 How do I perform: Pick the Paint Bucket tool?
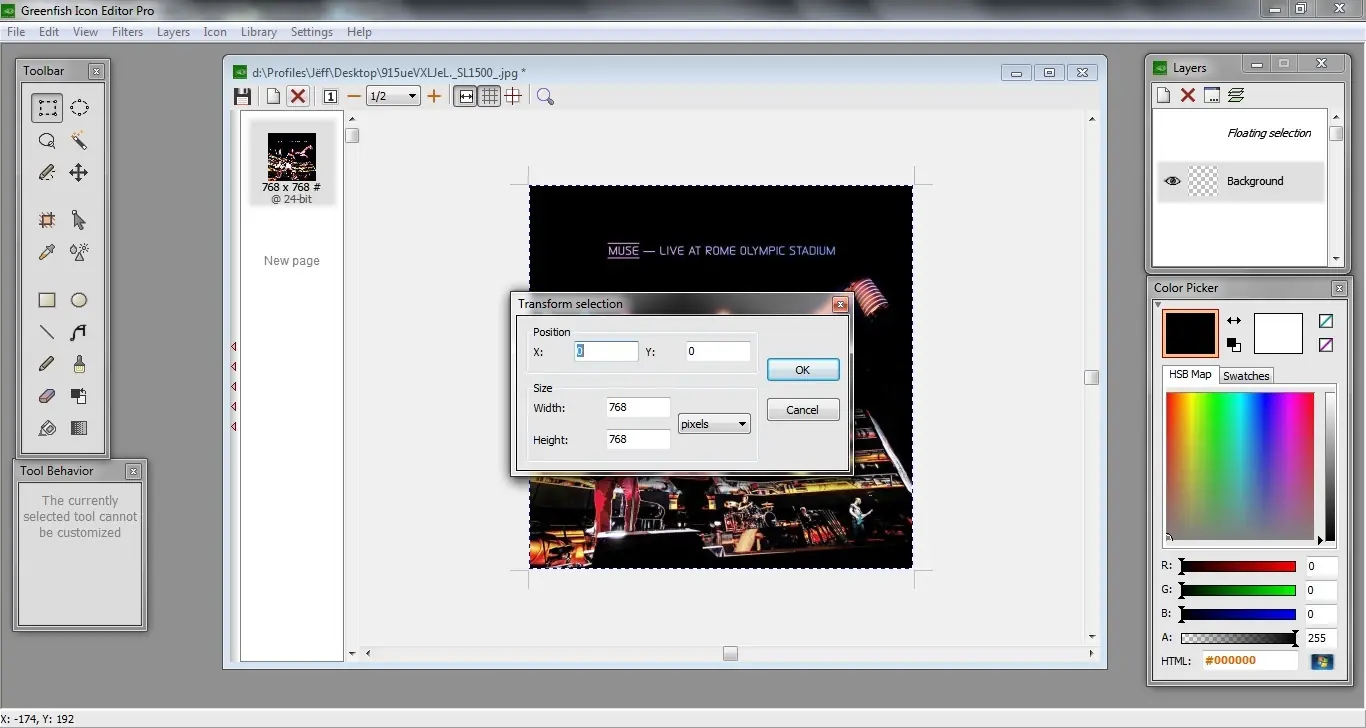pyautogui.click(x=47, y=428)
